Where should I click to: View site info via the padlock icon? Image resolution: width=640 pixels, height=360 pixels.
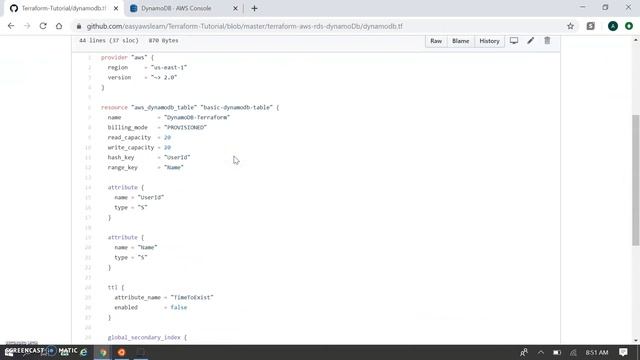click(79, 26)
